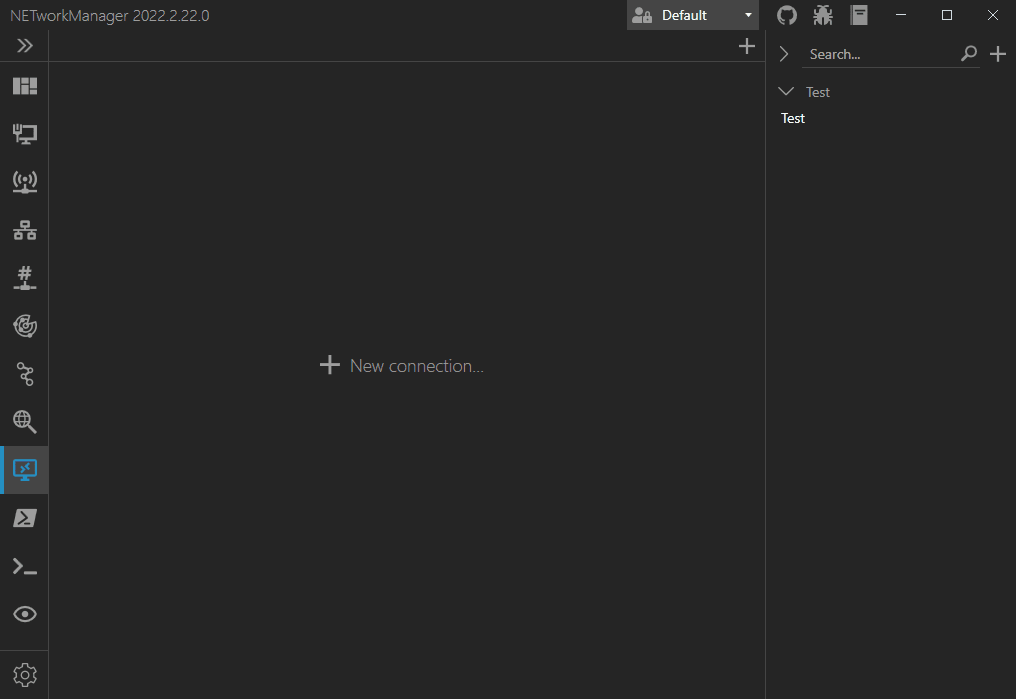Open the Network Interface tool icon
Viewport: 1016px width, 699px height.
25,133
